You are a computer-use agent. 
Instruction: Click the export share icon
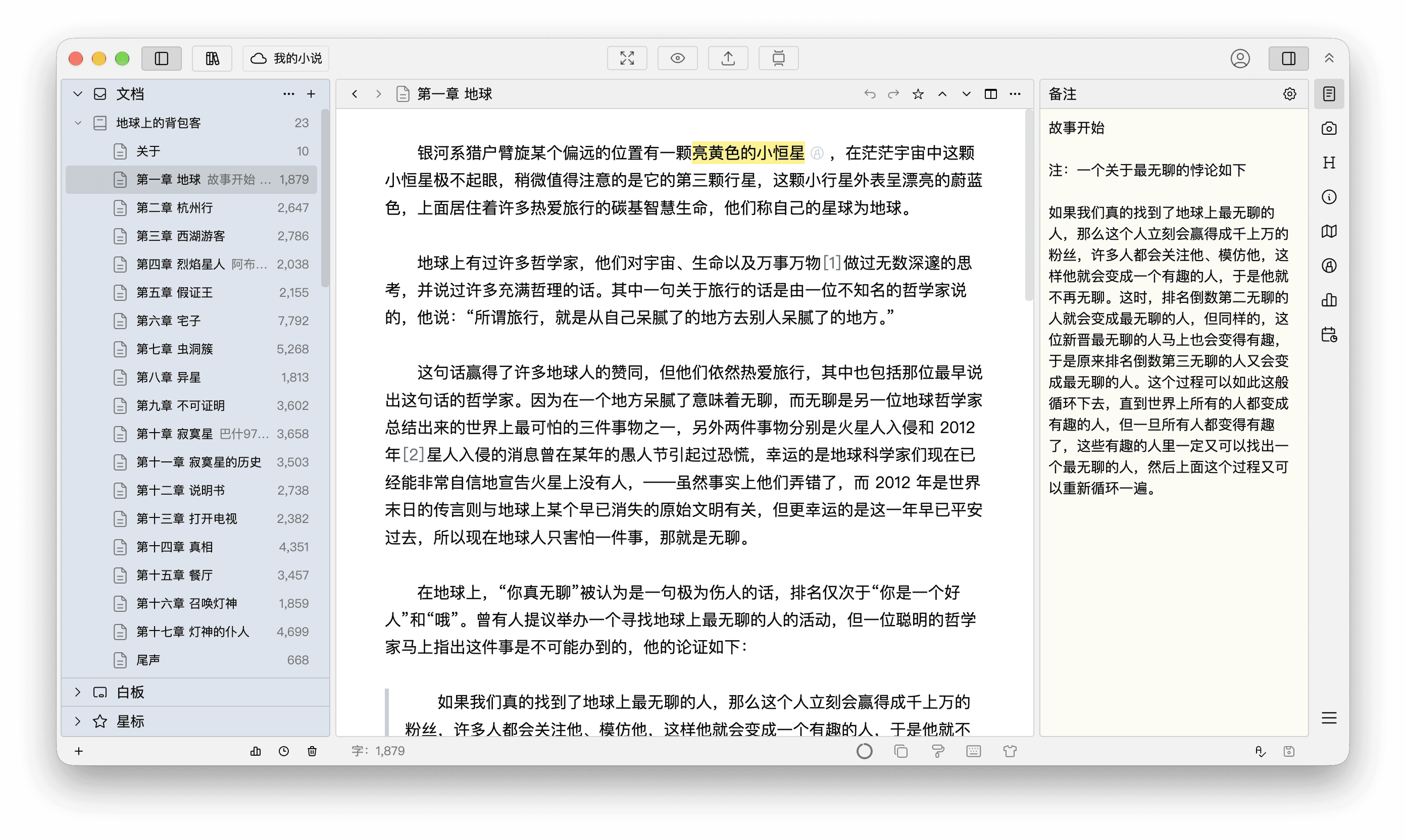728,58
